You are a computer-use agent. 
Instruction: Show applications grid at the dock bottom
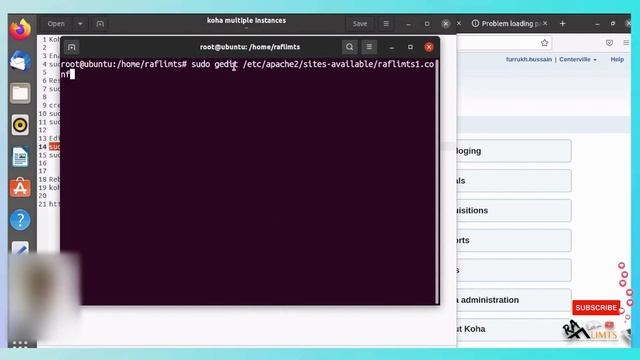20,344
